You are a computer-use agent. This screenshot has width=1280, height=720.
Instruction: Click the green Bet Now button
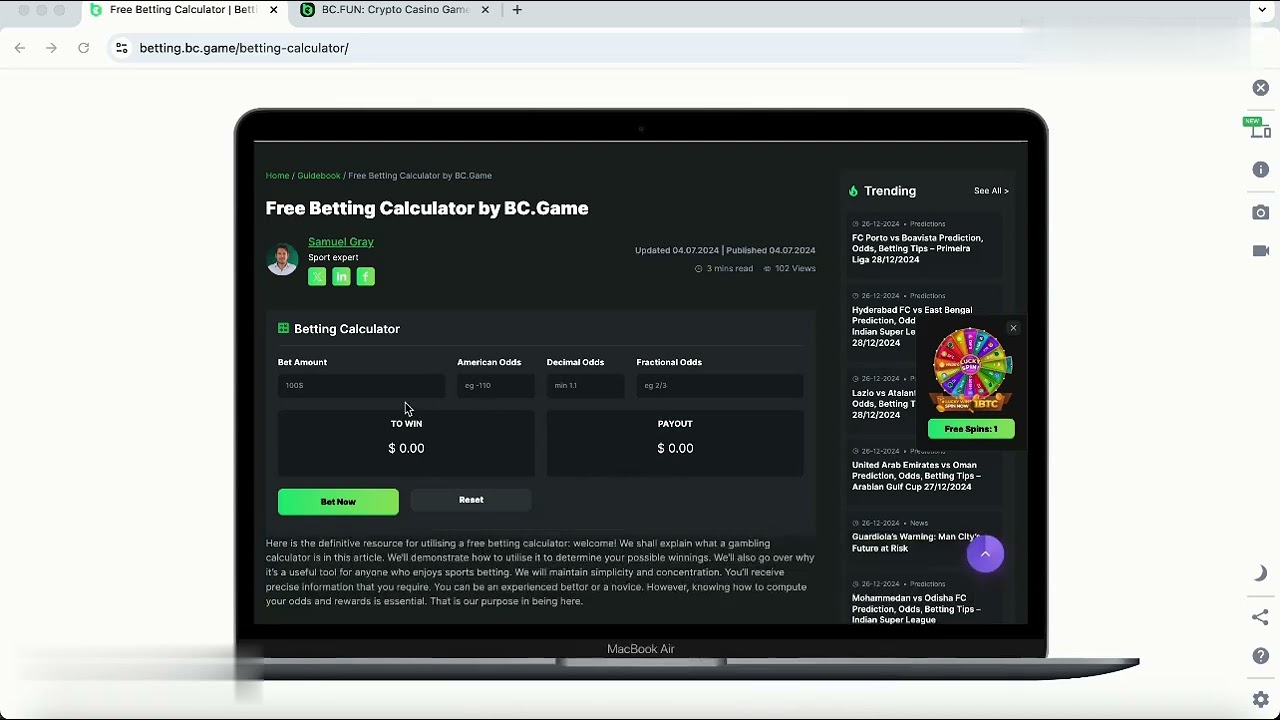click(338, 502)
